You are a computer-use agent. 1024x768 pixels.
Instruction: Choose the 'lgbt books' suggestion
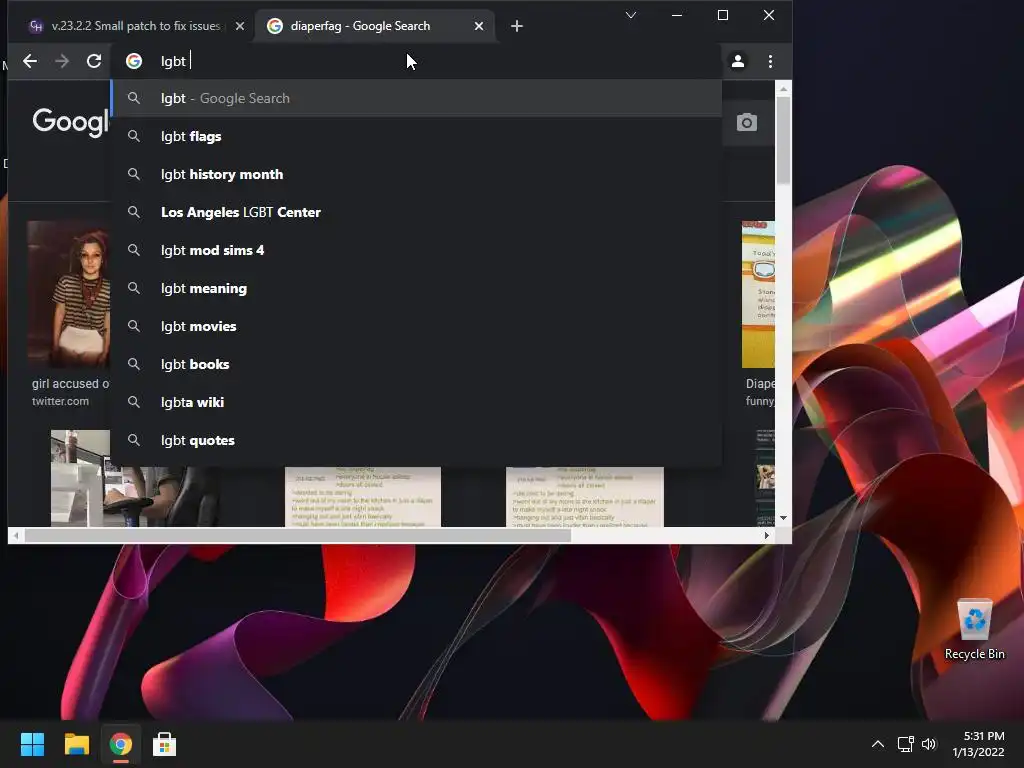pos(417,364)
